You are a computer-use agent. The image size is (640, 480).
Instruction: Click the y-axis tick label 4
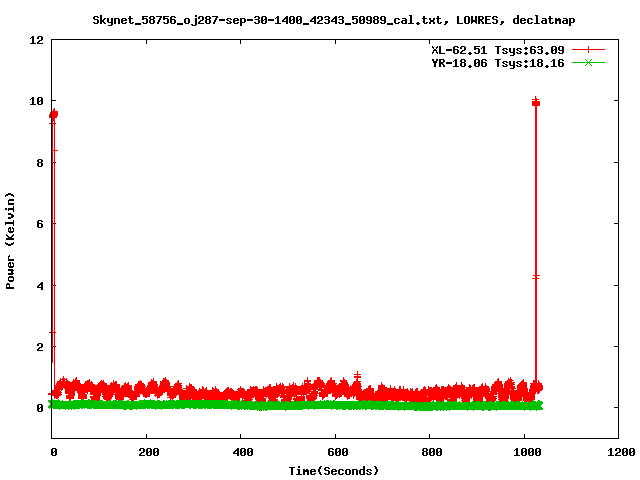(40, 286)
